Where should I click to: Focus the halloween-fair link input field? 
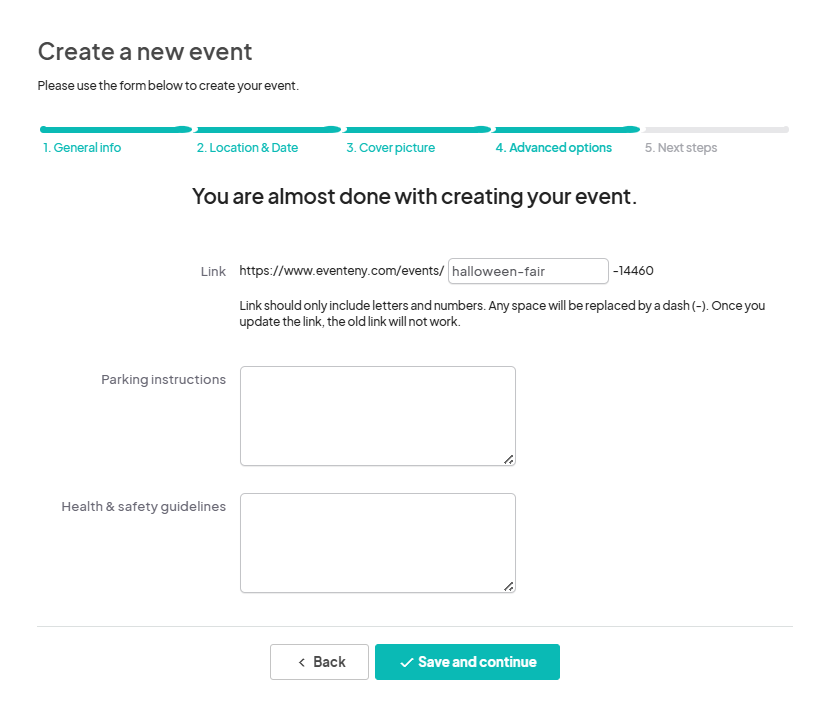tap(528, 271)
